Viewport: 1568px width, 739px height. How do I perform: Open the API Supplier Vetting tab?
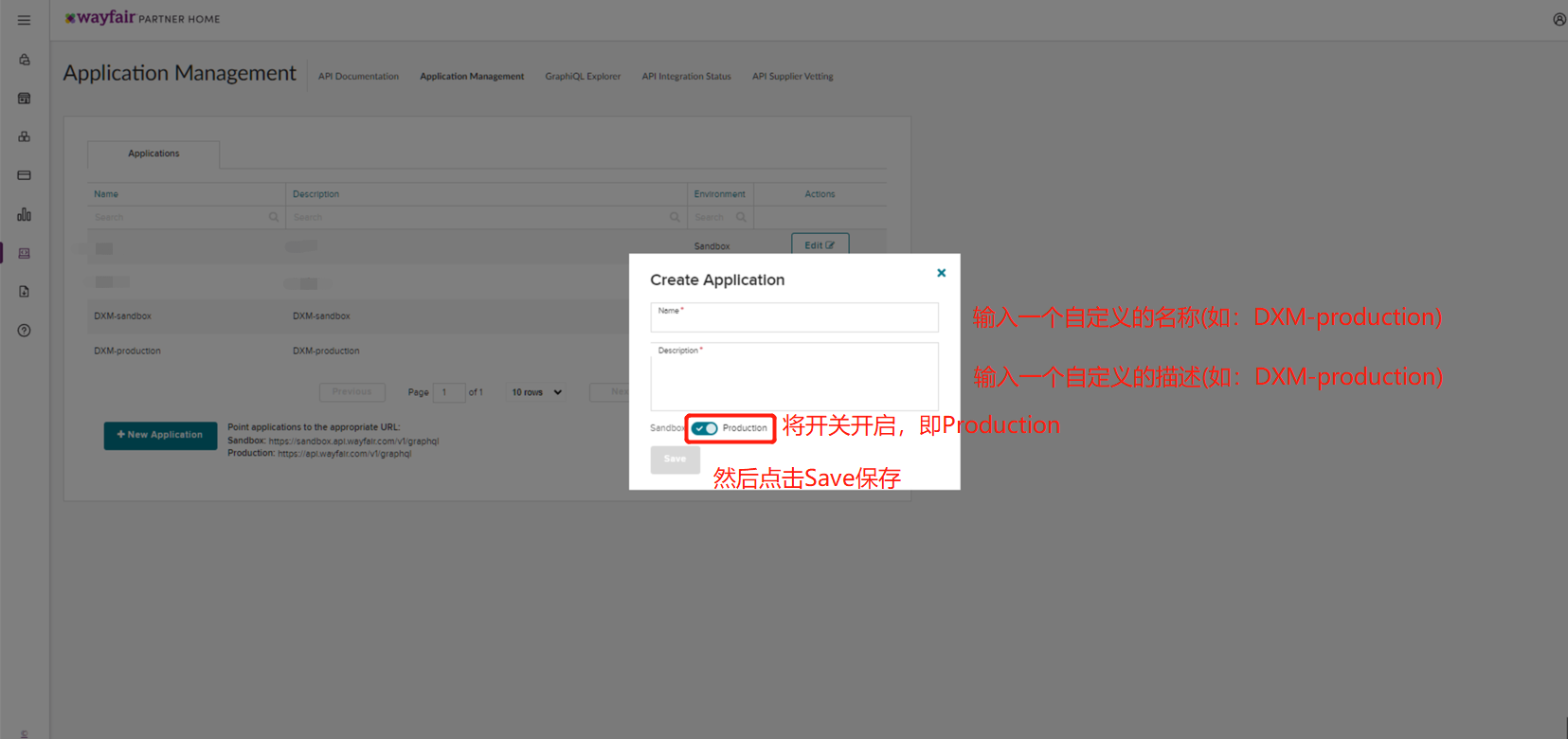(x=793, y=77)
